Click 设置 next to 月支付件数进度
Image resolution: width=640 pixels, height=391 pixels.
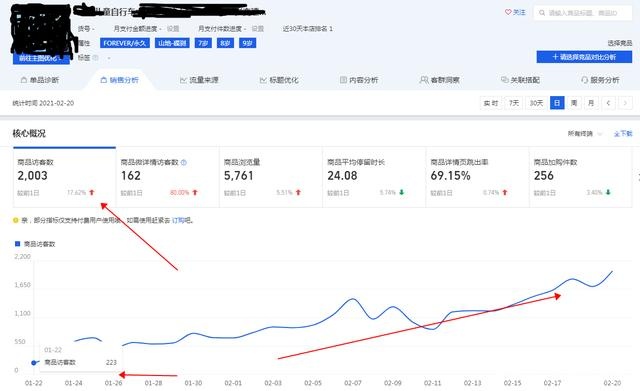258,29
